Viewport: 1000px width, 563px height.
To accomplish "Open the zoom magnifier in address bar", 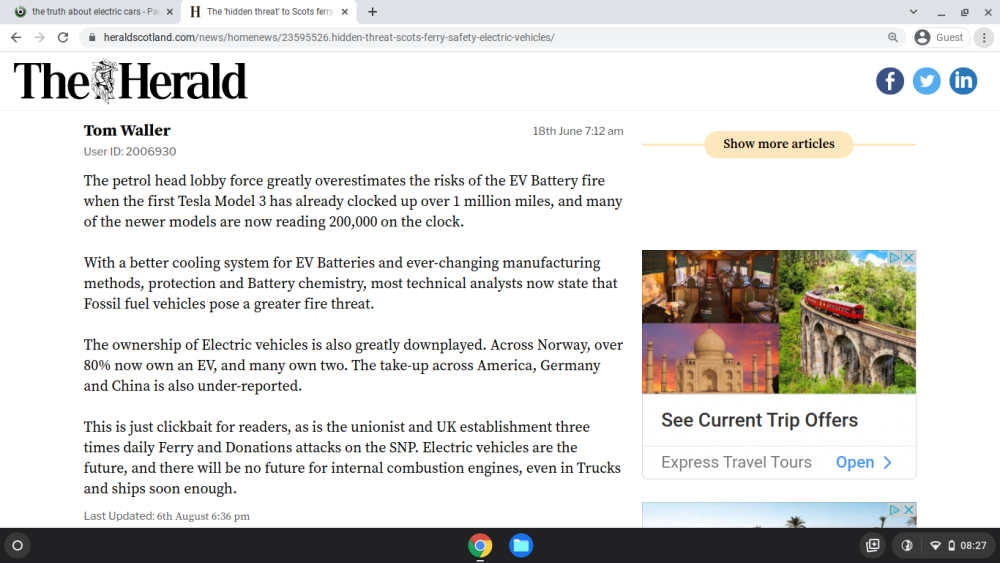I will click(893, 38).
